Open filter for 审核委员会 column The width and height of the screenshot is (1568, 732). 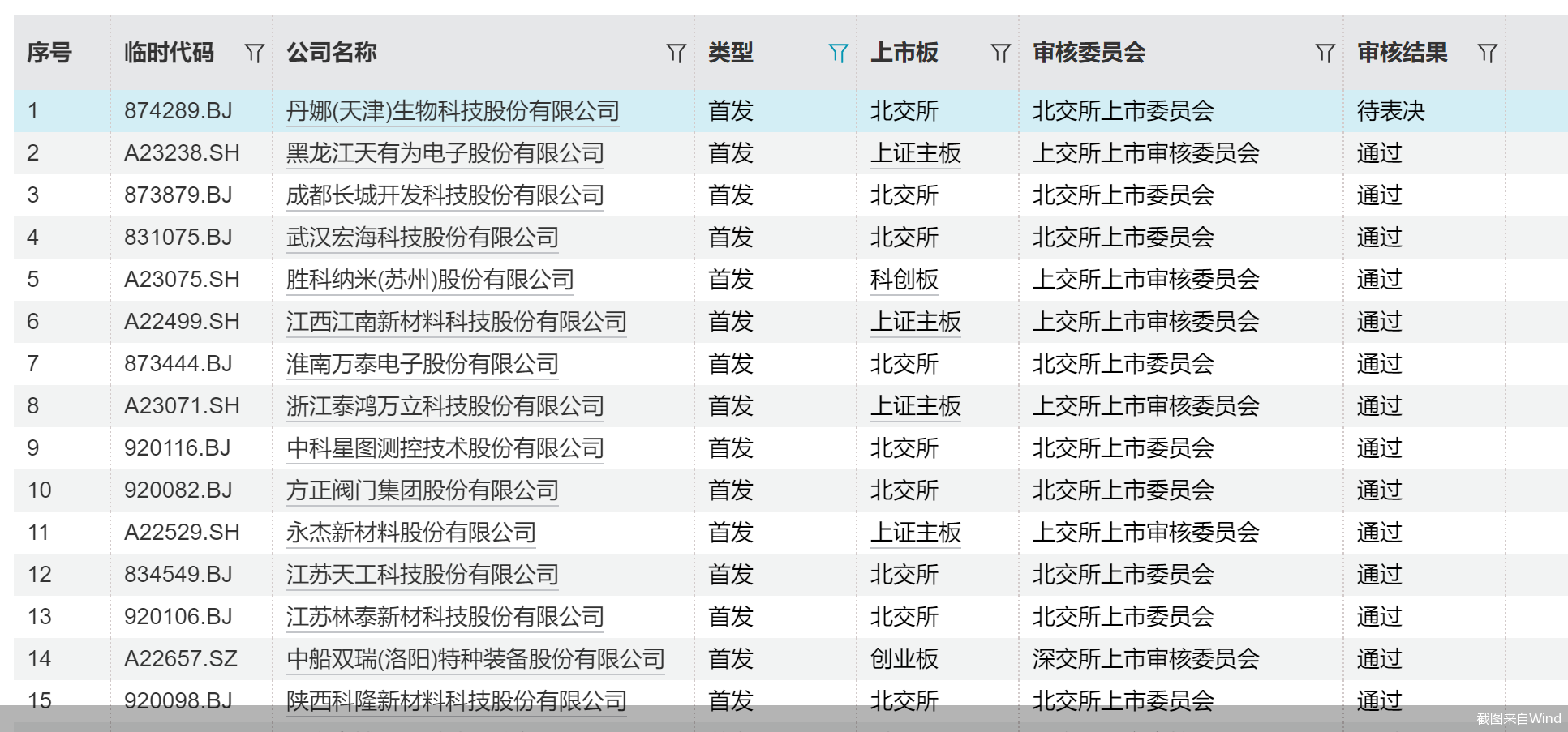[1325, 54]
